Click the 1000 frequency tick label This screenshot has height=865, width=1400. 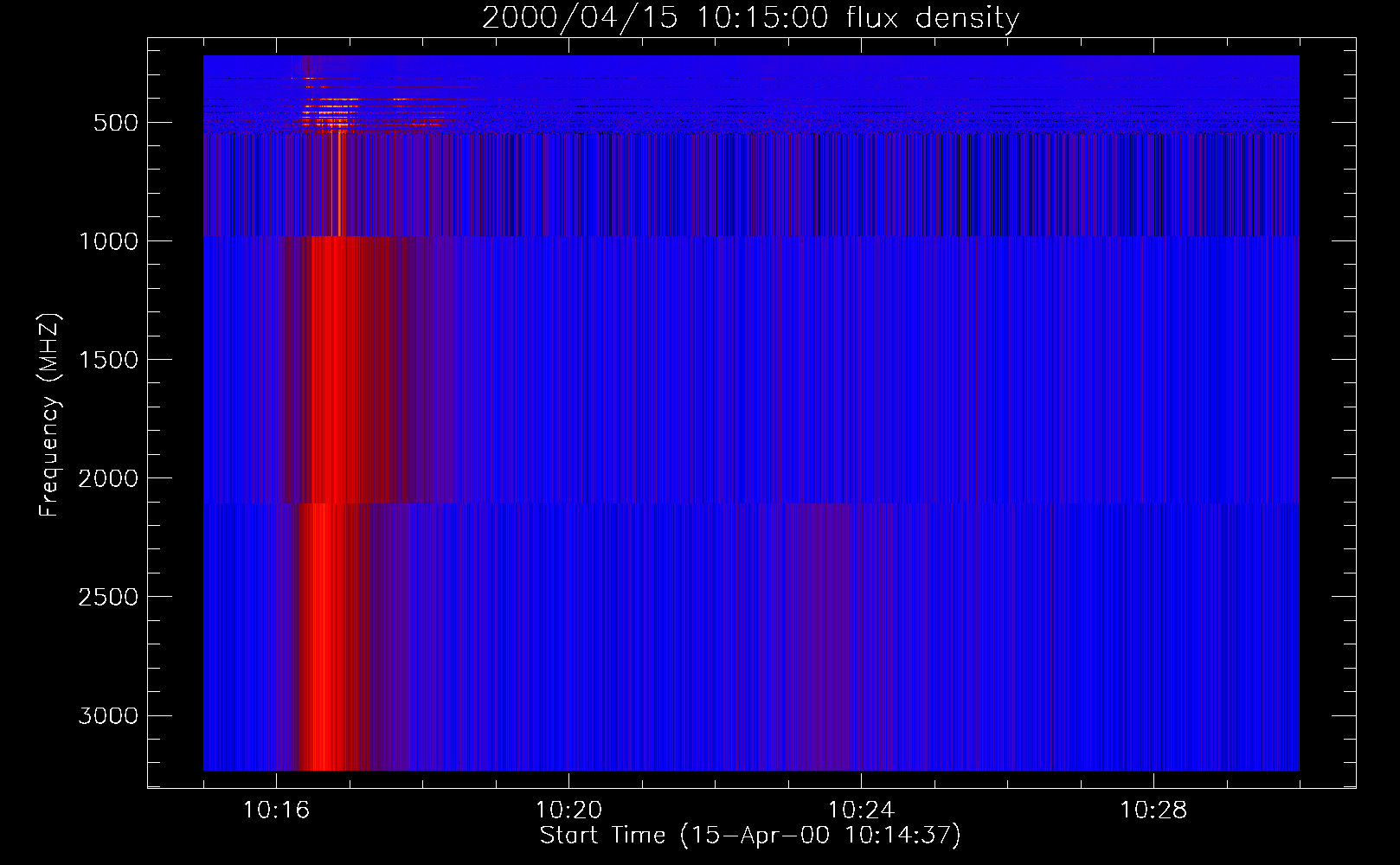(x=108, y=241)
